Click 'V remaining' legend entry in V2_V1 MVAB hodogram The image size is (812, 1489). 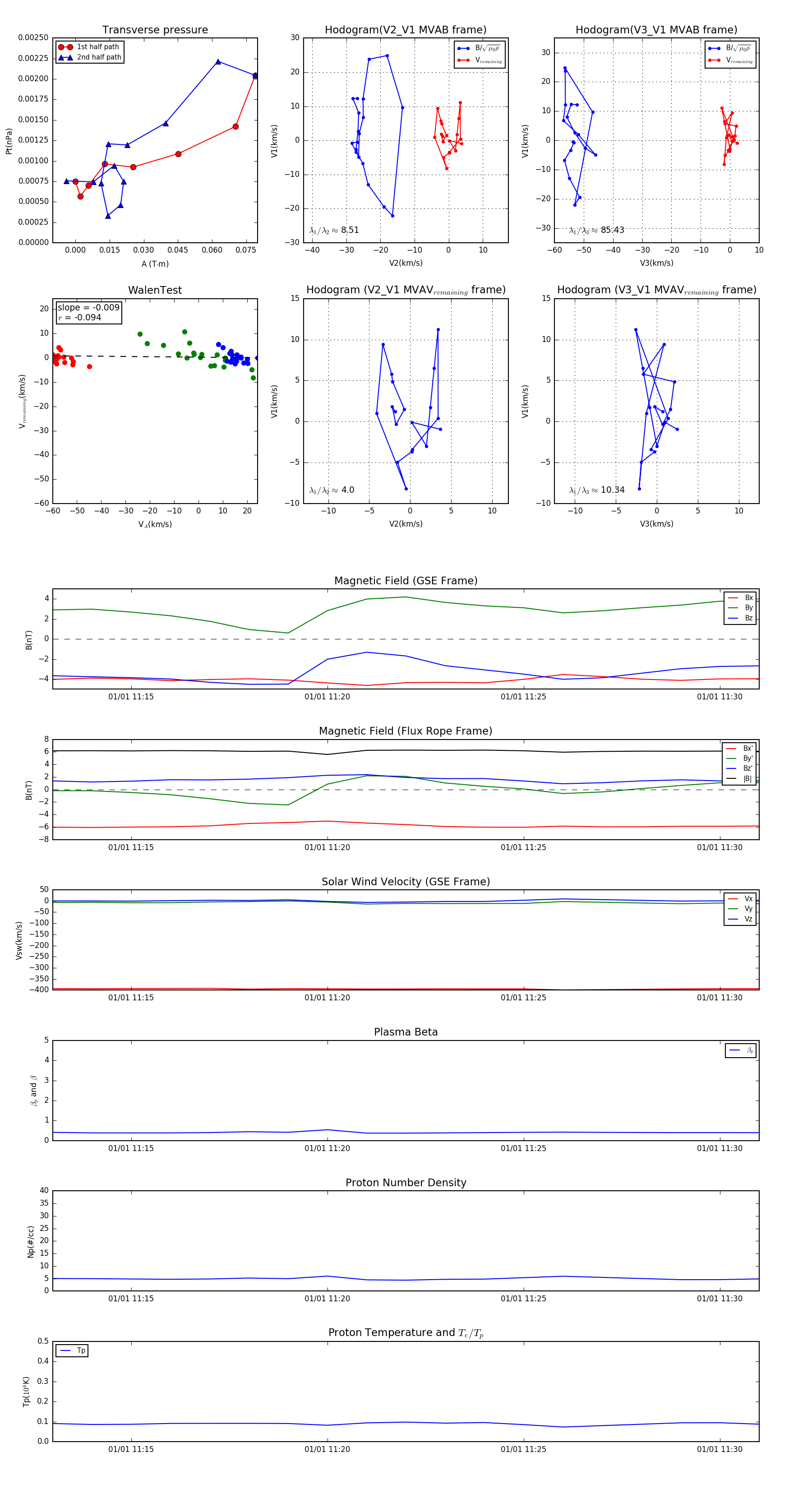[x=480, y=60]
